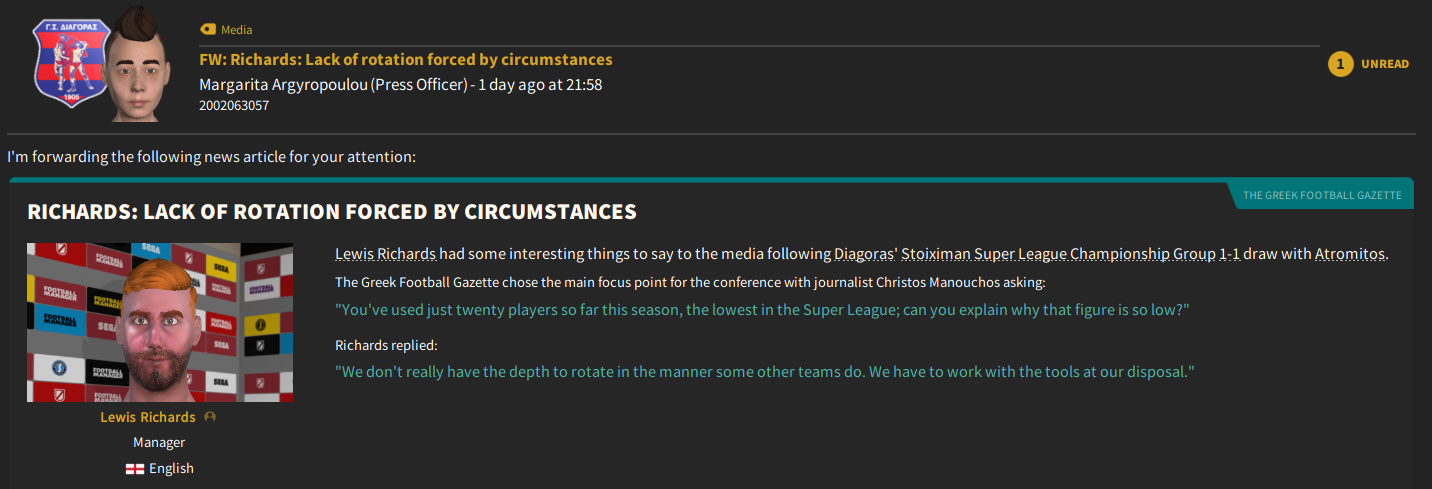Open The Greek Football Gazette source tab
The height and width of the screenshot is (489, 1432).
pos(1321,196)
